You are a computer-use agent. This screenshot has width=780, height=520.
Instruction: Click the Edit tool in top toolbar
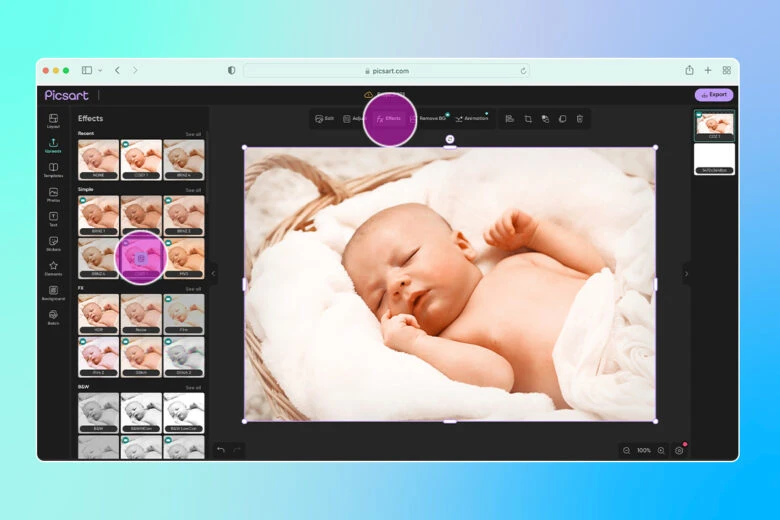click(x=324, y=119)
